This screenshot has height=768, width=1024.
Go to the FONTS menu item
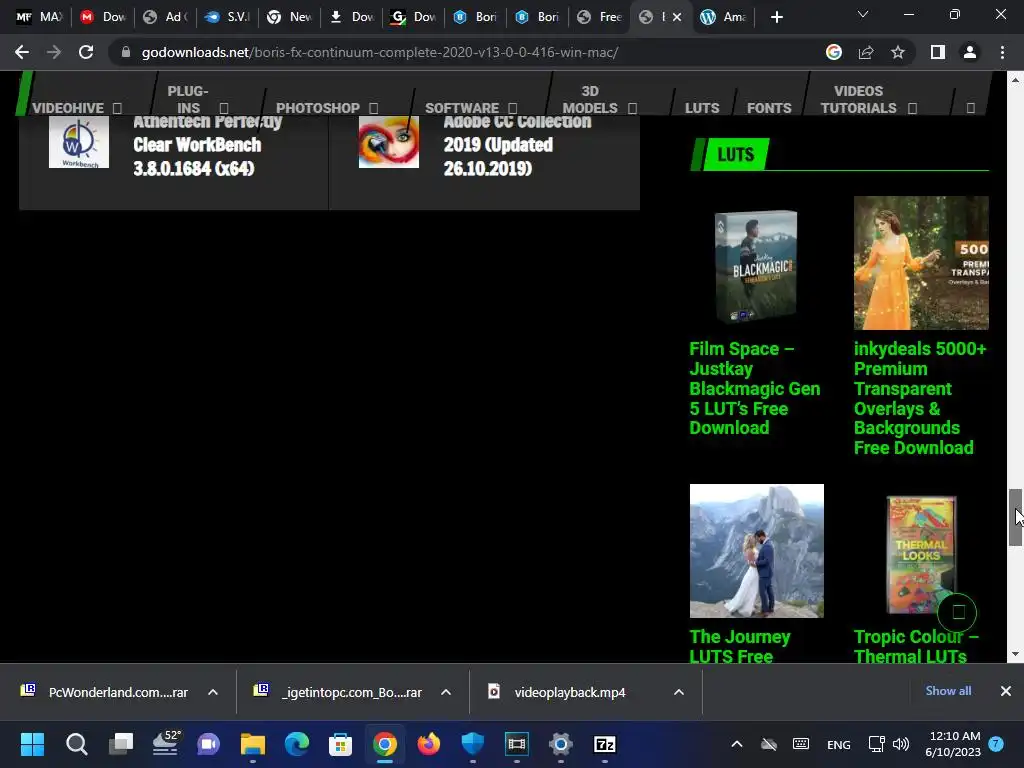[x=769, y=108]
